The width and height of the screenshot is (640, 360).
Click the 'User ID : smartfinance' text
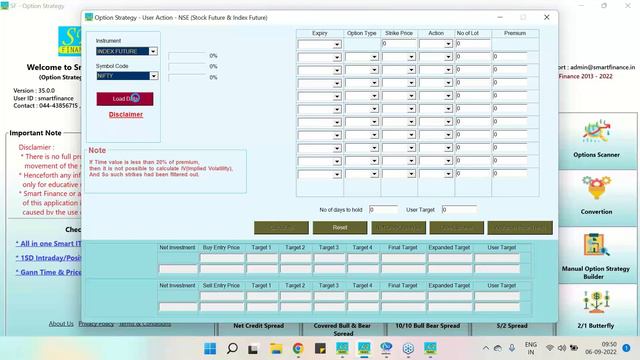pyautogui.click(x=43, y=98)
